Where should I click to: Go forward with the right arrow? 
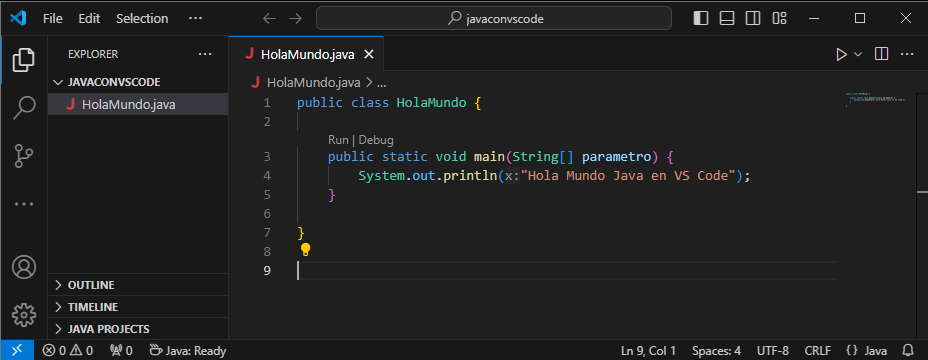pos(295,19)
